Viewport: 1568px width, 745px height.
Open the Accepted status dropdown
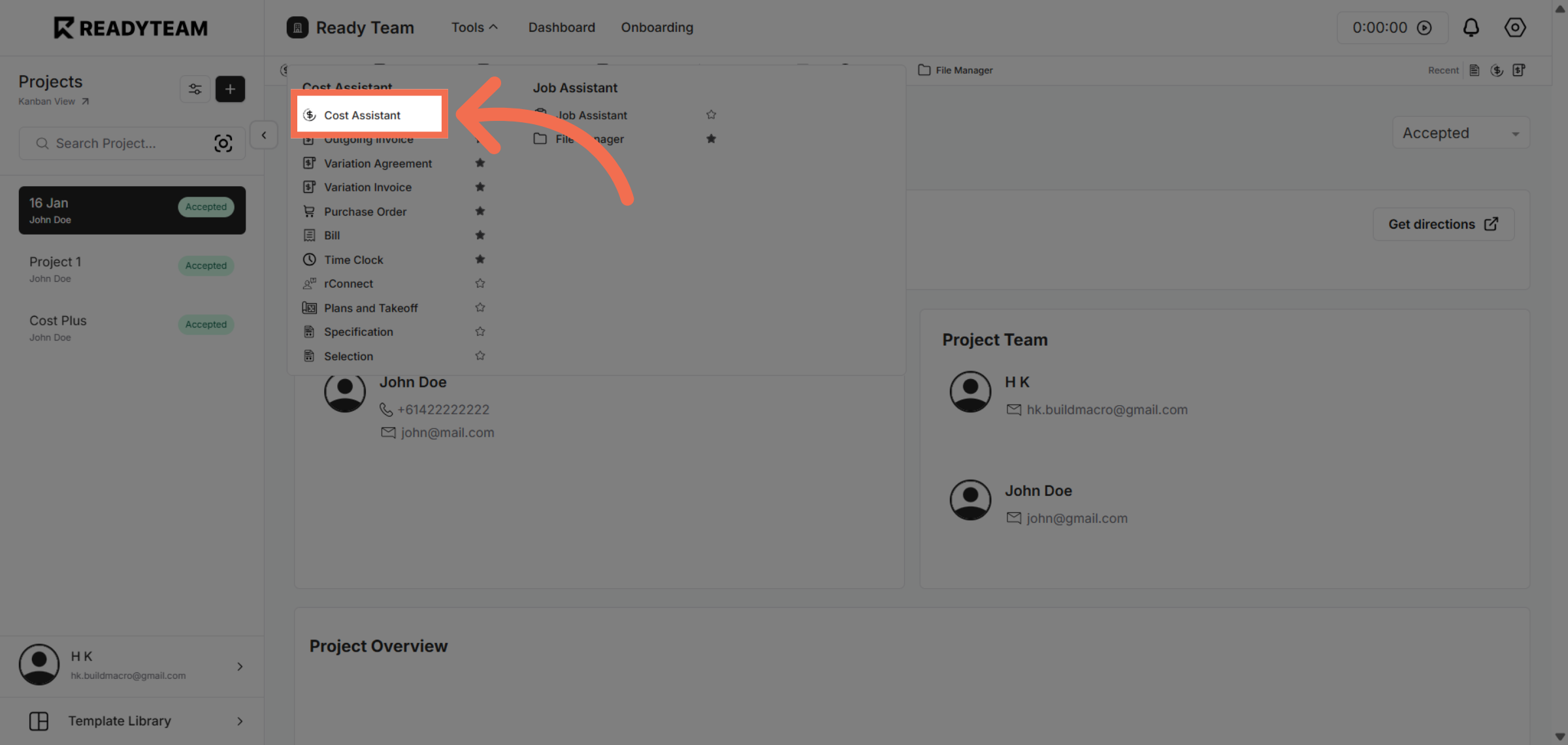(1461, 133)
